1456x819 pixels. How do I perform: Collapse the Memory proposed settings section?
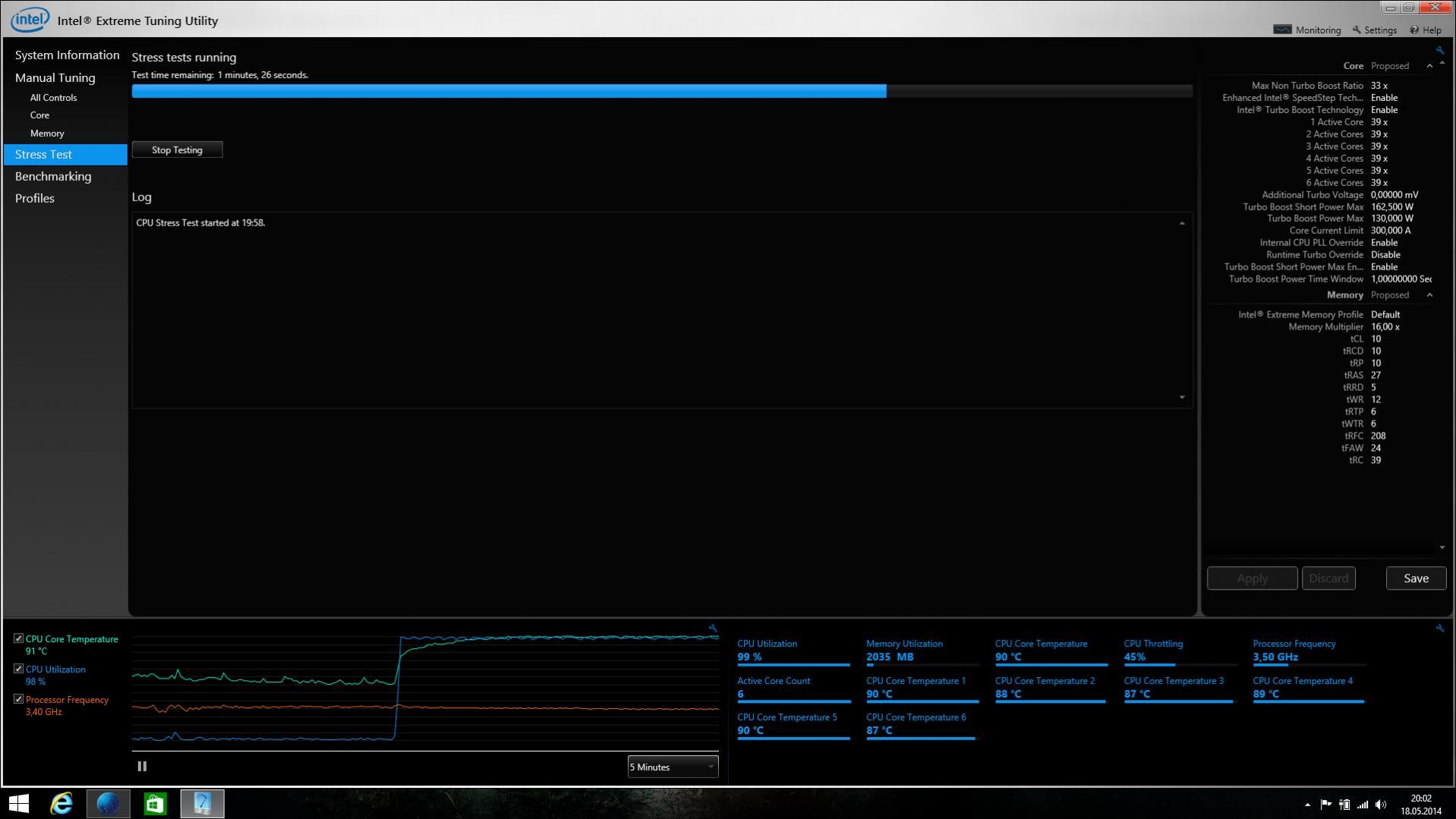click(x=1429, y=295)
